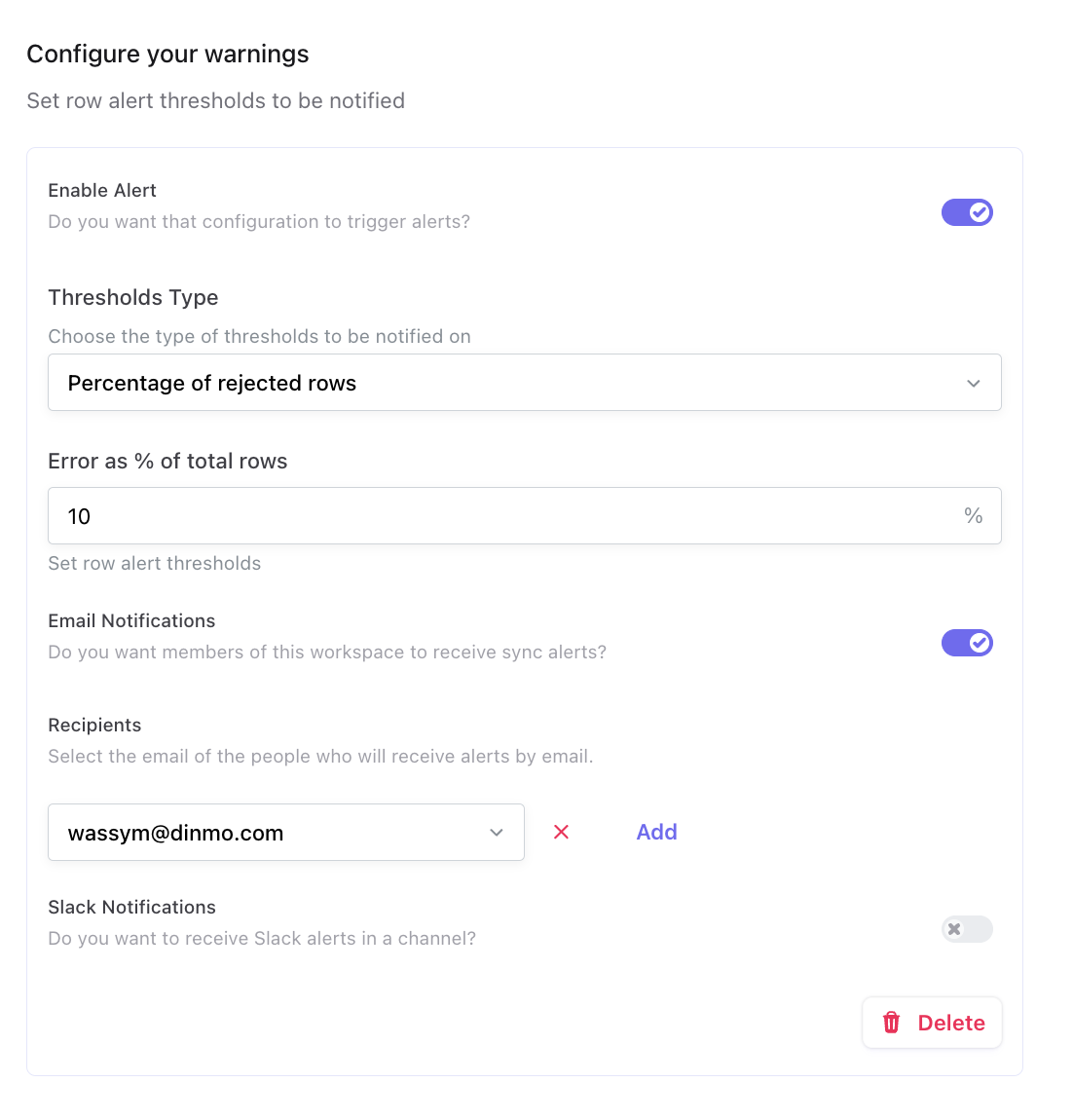Open the wassym@dinmo.com recipient dropdown
Viewport: 1073px width, 1120px height.
[285, 833]
